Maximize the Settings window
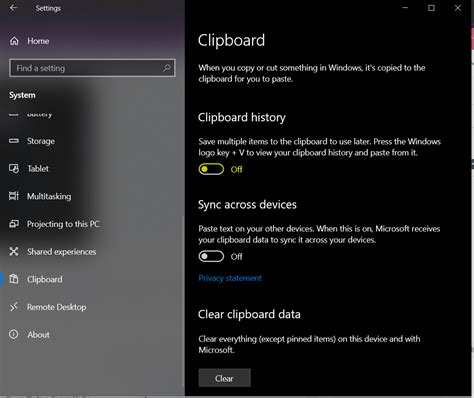This screenshot has height=398, width=474. (x=431, y=8)
